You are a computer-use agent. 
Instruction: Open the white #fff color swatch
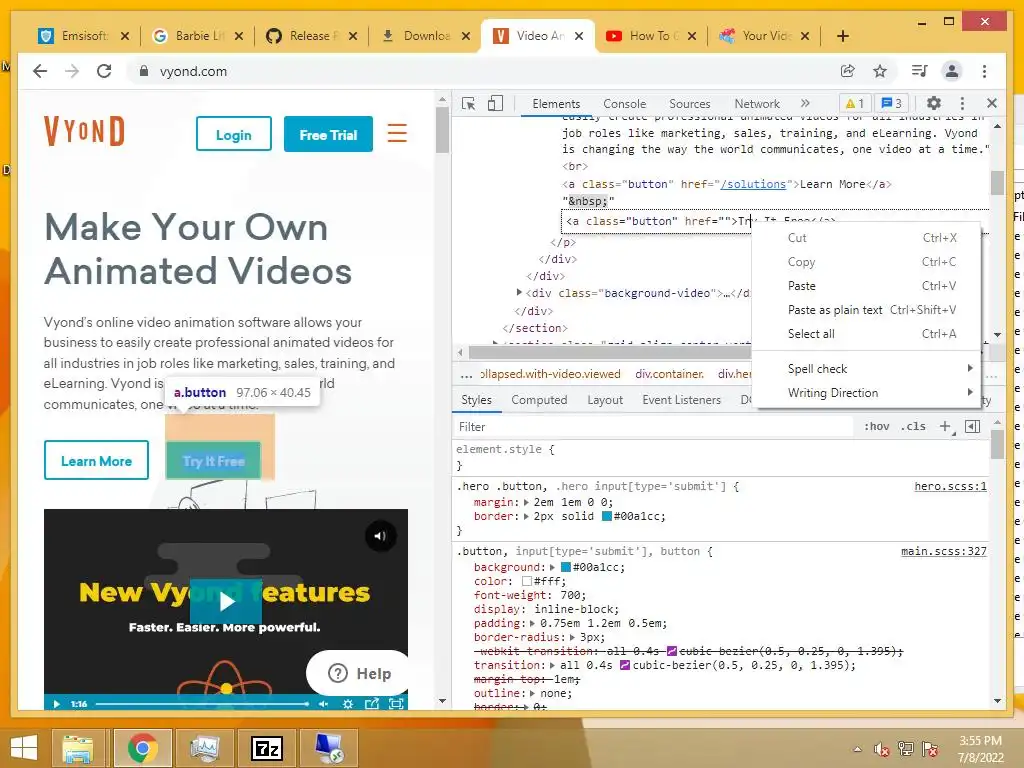tap(527, 581)
